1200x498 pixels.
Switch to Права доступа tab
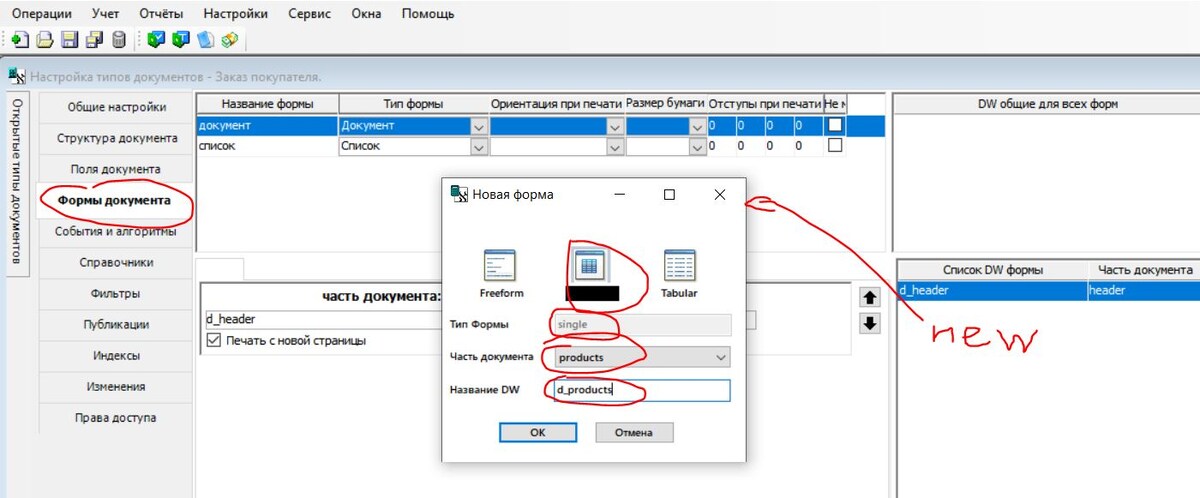[x=117, y=417]
